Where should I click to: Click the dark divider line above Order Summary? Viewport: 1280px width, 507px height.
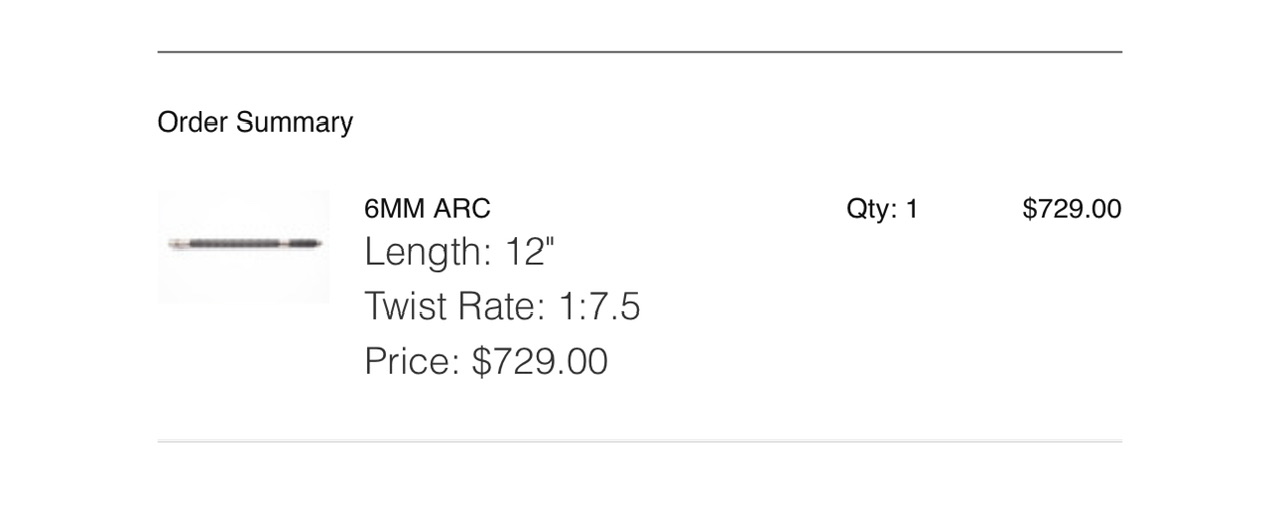tap(639, 51)
